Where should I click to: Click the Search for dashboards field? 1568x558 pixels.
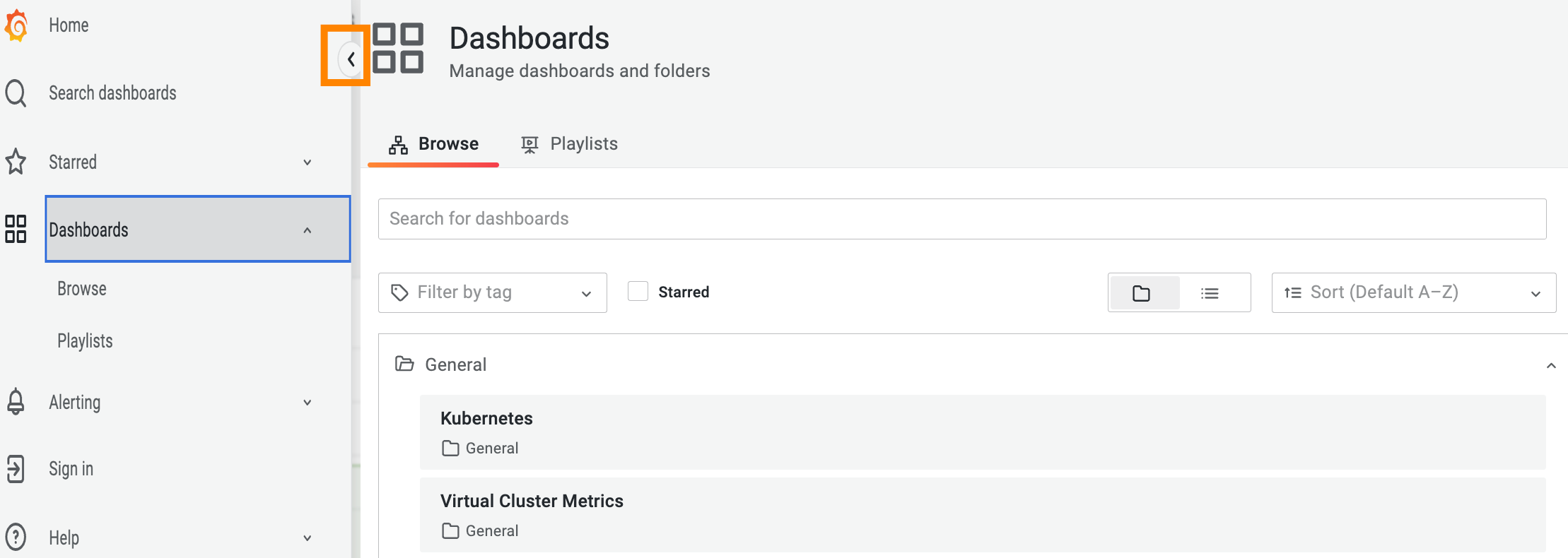pyautogui.click(x=961, y=219)
